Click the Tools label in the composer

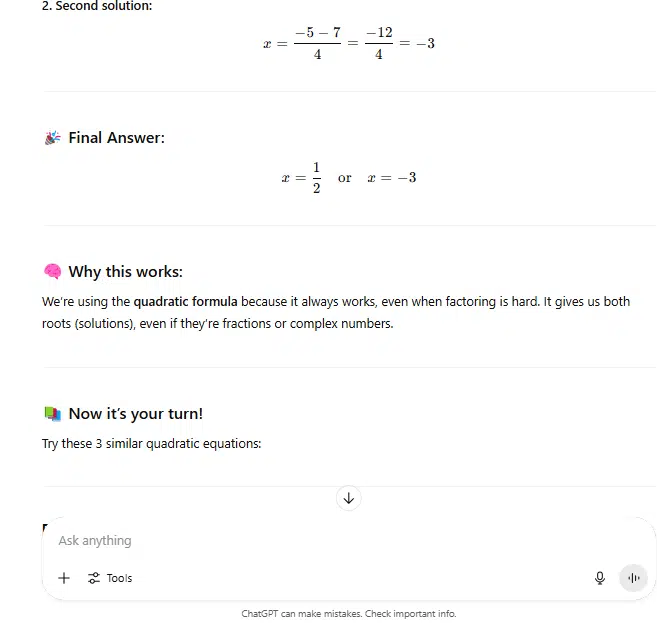tap(119, 578)
